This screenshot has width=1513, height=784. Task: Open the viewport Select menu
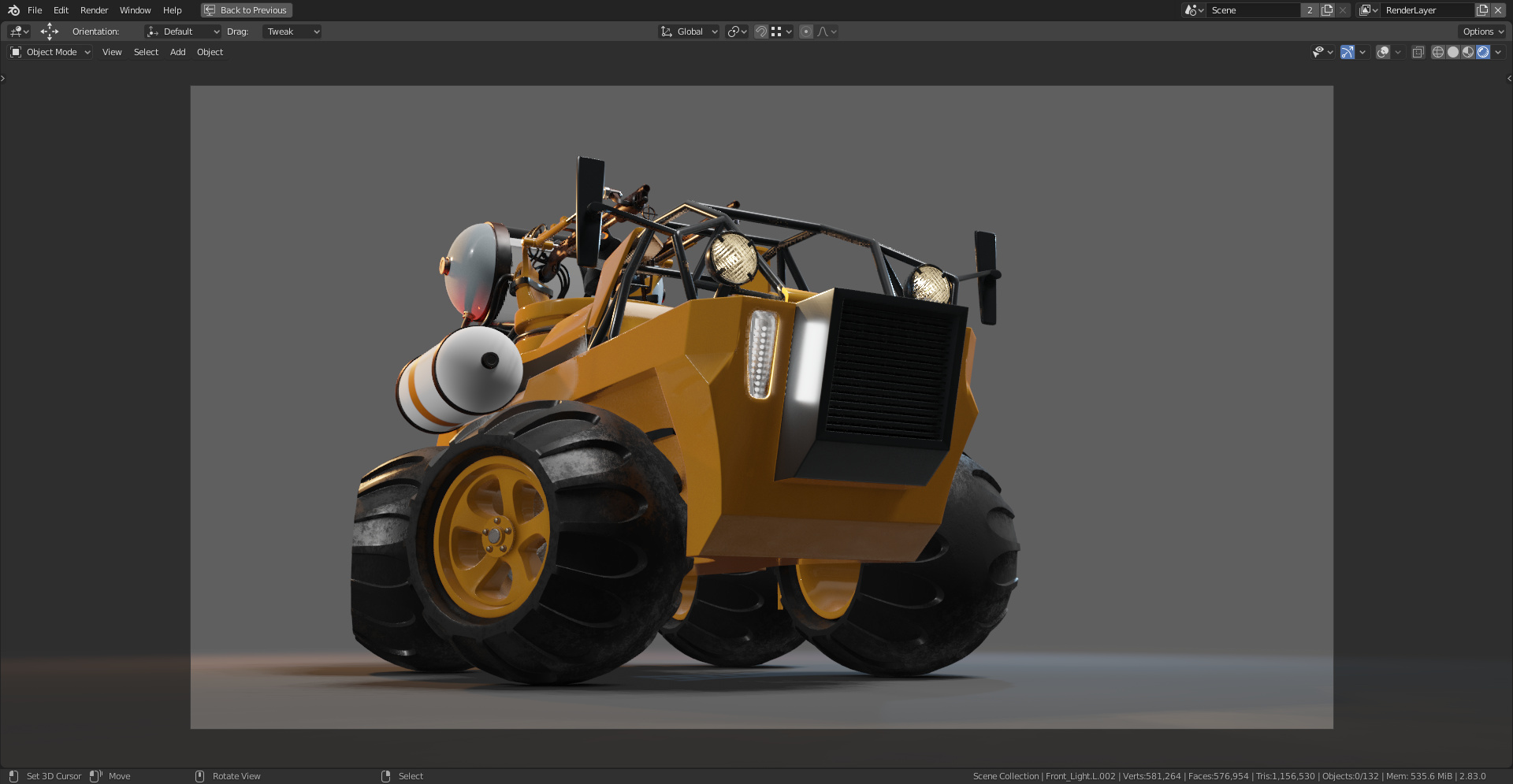tap(146, 52)
